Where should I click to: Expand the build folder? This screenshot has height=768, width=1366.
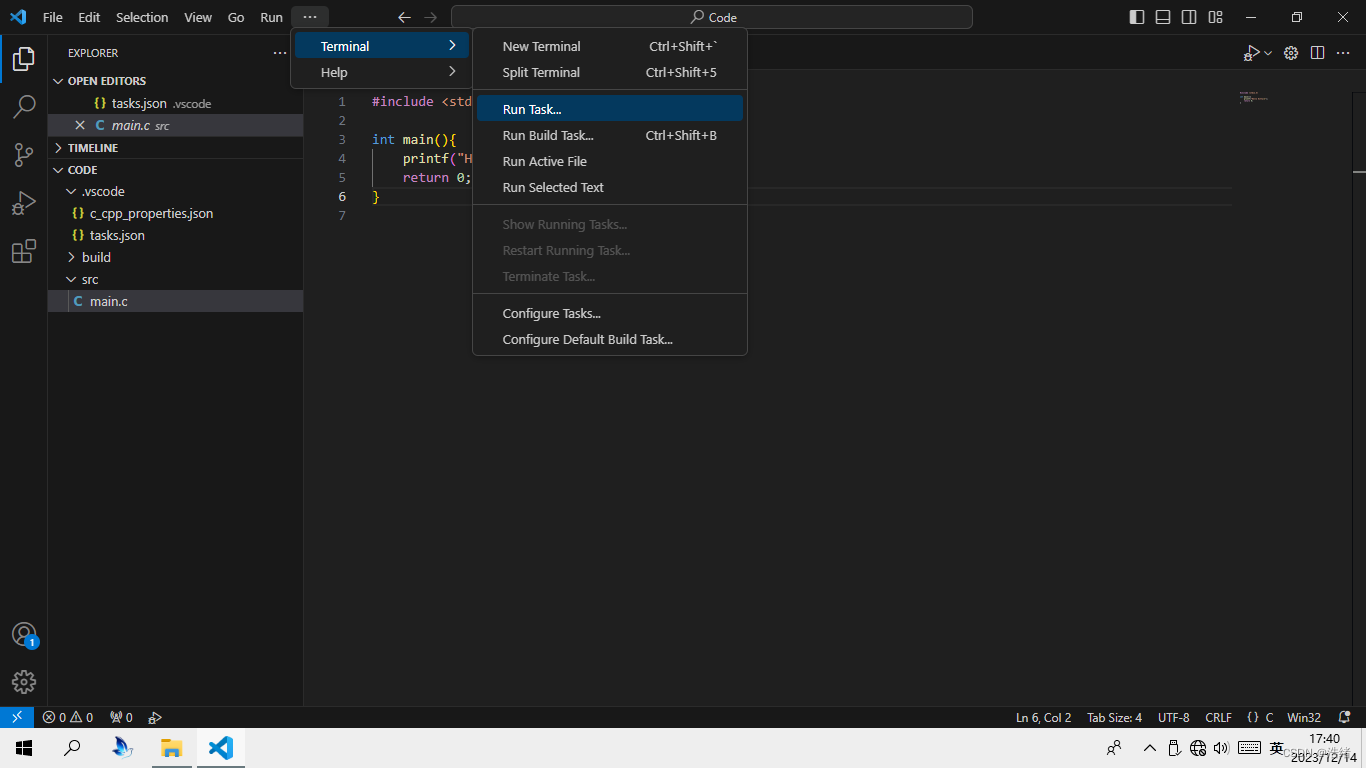(x=96, y=257)
